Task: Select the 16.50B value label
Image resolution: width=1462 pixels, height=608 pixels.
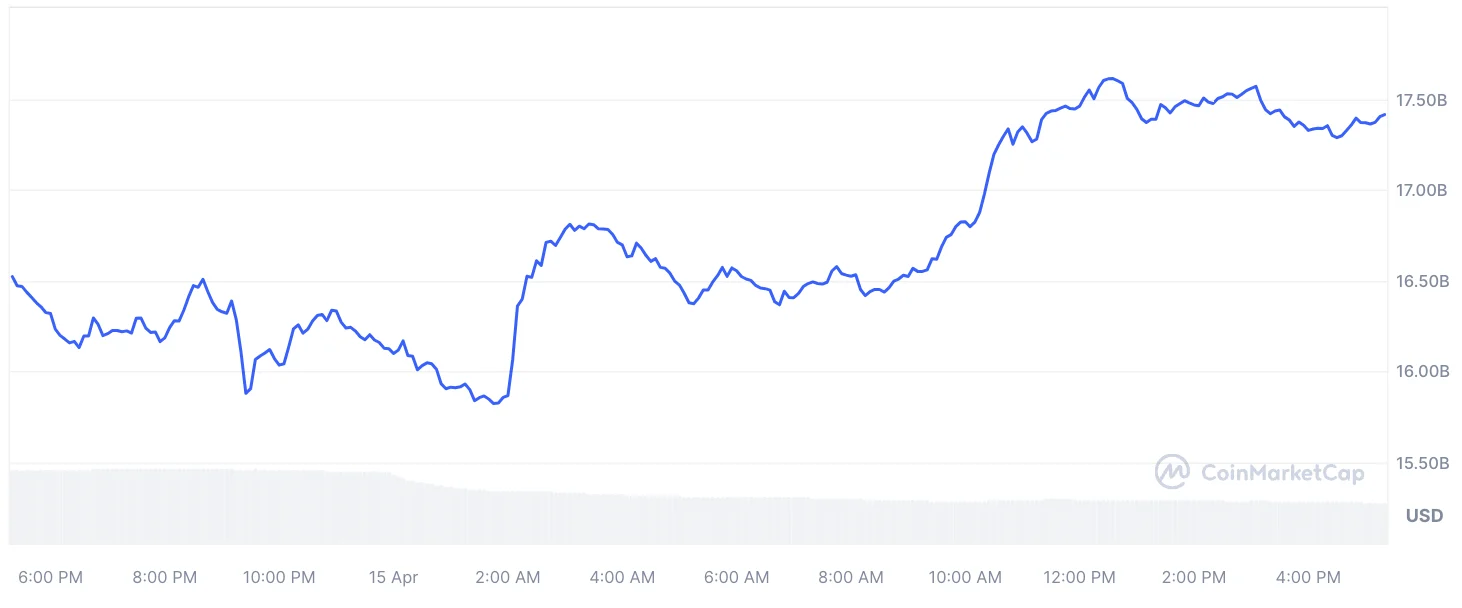Action: (x=1421, y=282)
